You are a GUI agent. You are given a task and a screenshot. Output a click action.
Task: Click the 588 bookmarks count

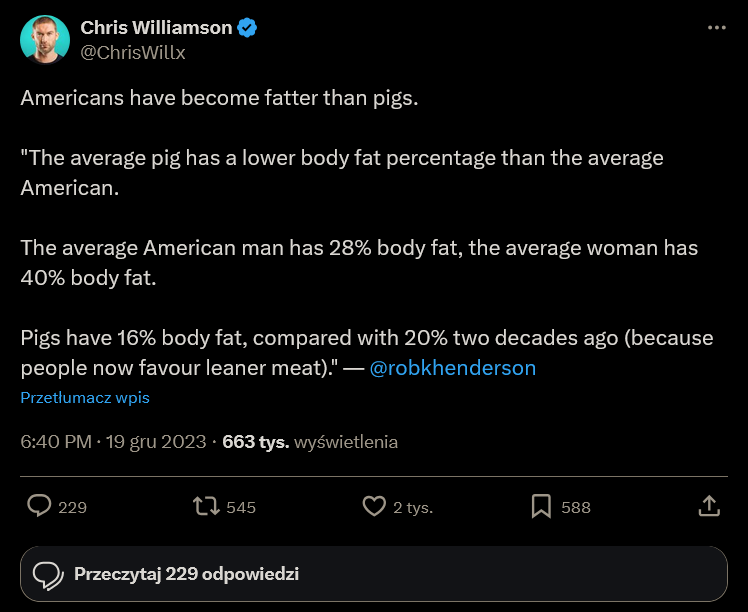click(576, 507)
